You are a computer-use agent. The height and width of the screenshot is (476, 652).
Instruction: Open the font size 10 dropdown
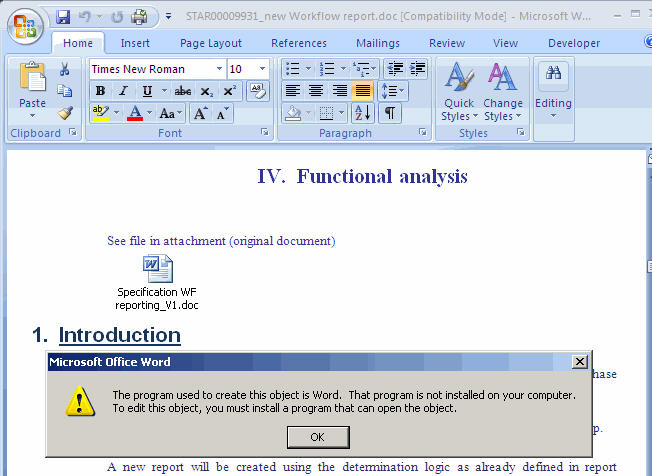click(262, 69)
